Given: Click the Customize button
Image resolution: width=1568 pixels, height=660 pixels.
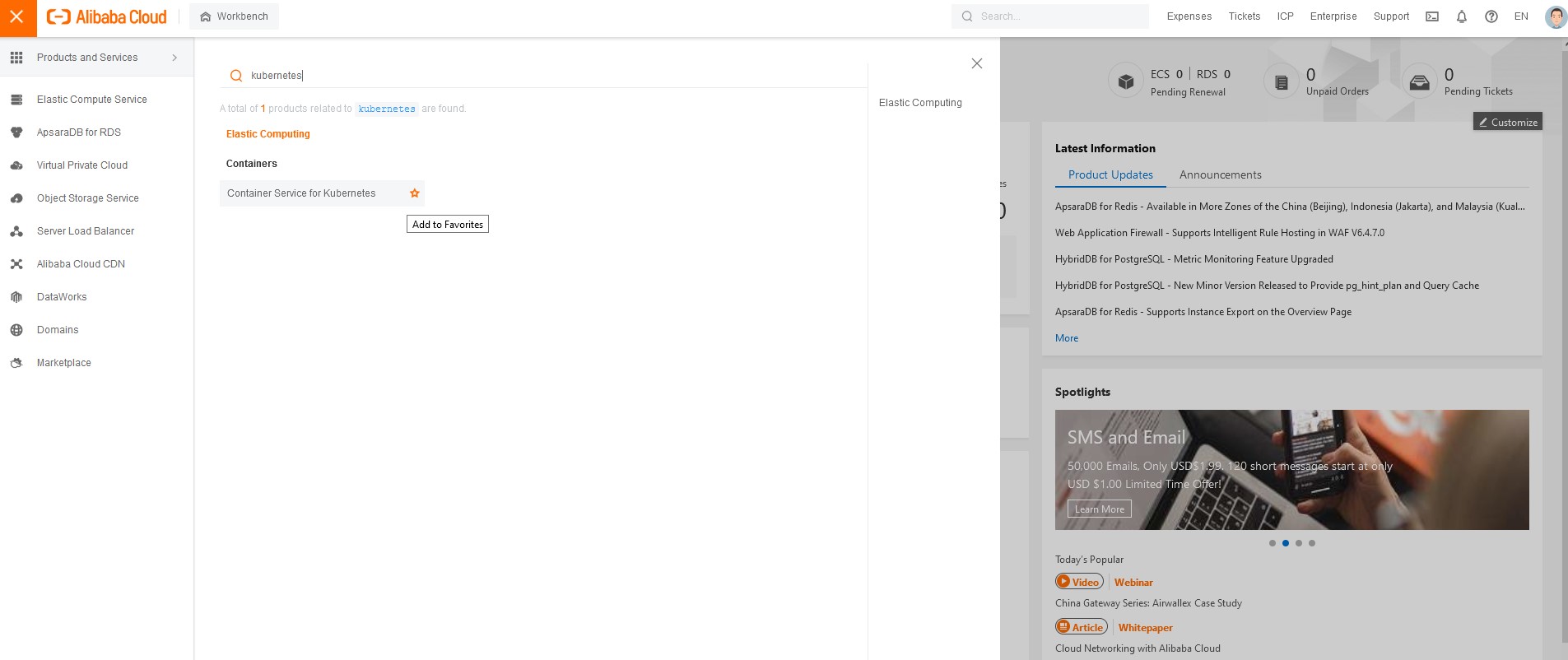Looking at the screenshot, I should [x=1508, y=122].
